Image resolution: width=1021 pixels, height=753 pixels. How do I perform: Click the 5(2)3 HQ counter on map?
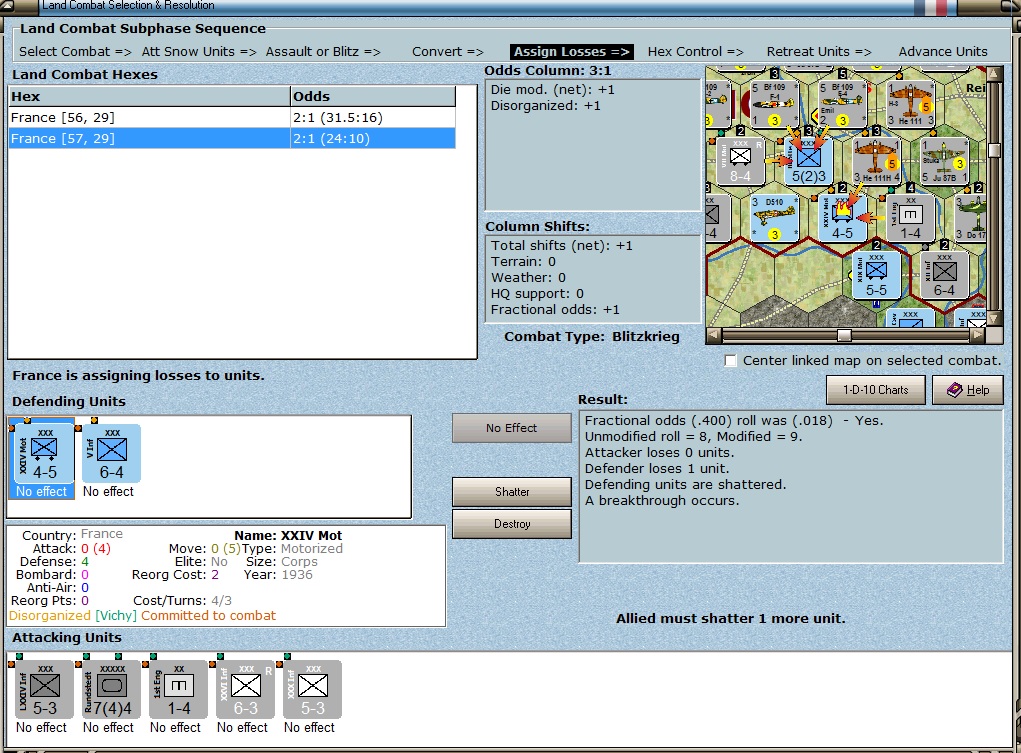[x=807, y=160]
